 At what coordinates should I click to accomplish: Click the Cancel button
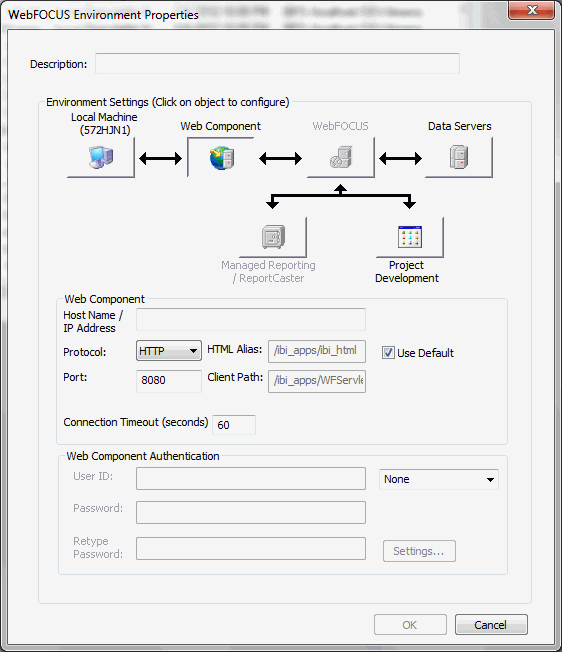click(491, 625)
